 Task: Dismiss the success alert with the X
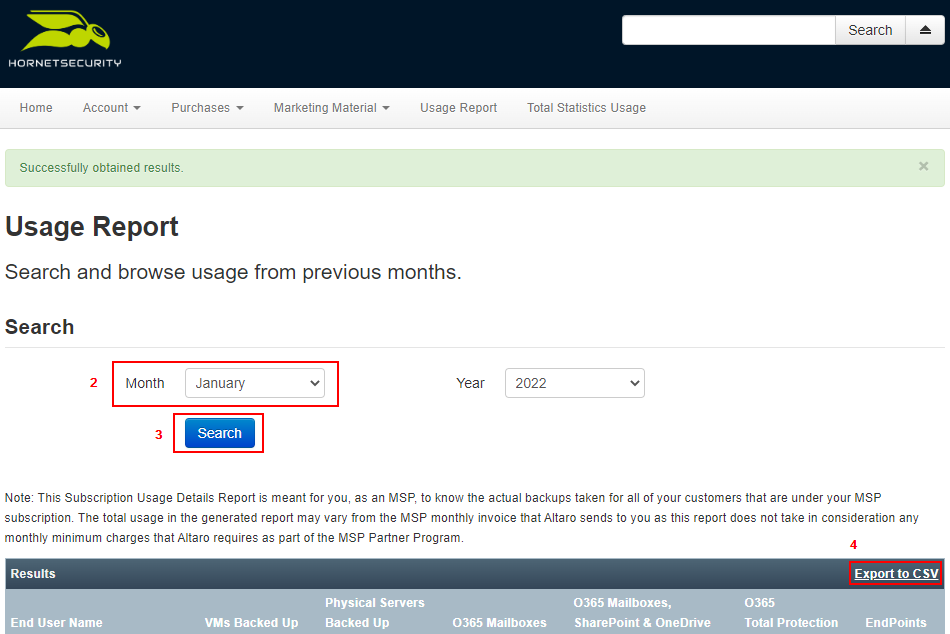[923, 166]
